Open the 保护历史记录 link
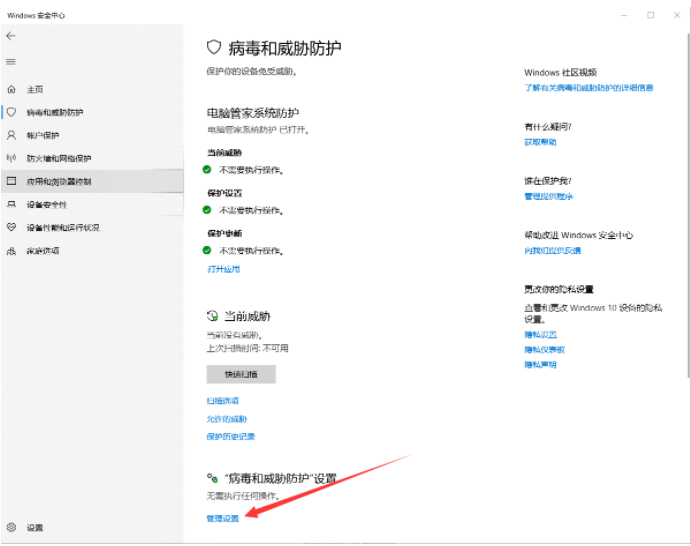Screen dimensions: 691x546 point(231,436)
